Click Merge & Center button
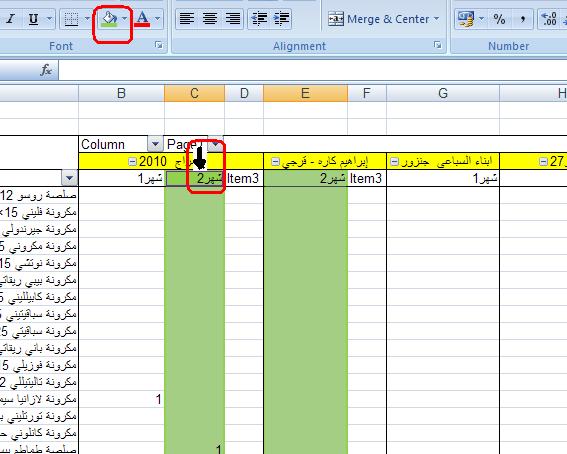Image resolution: width=567 pixels, height=454 pixels. pos(383,19)
